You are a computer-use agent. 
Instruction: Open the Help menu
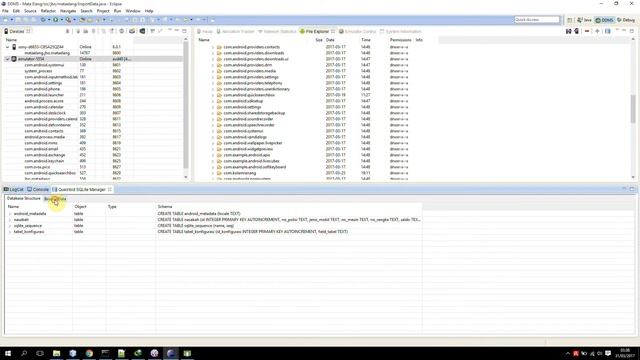[149, 11]
